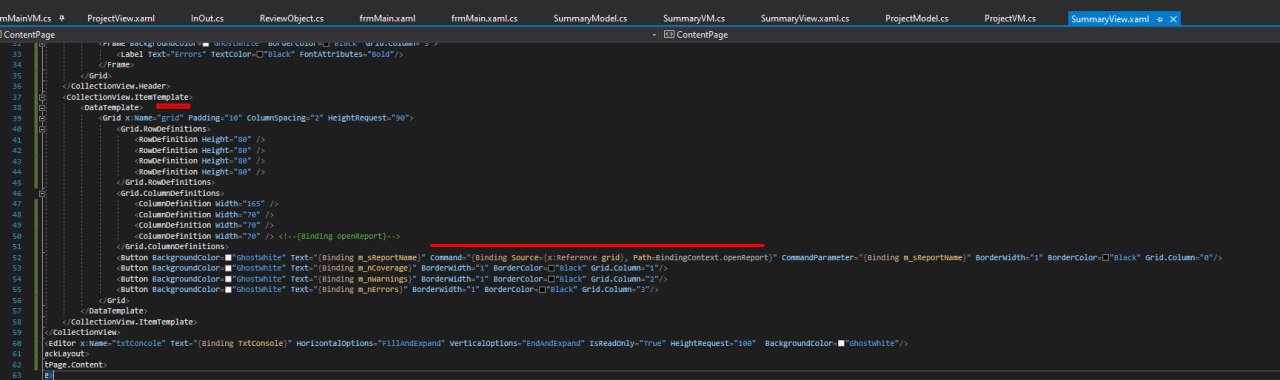Close the active SummaryView.xaml tab
Screen dimensions: 1280x380
(x=1173, y=19)
